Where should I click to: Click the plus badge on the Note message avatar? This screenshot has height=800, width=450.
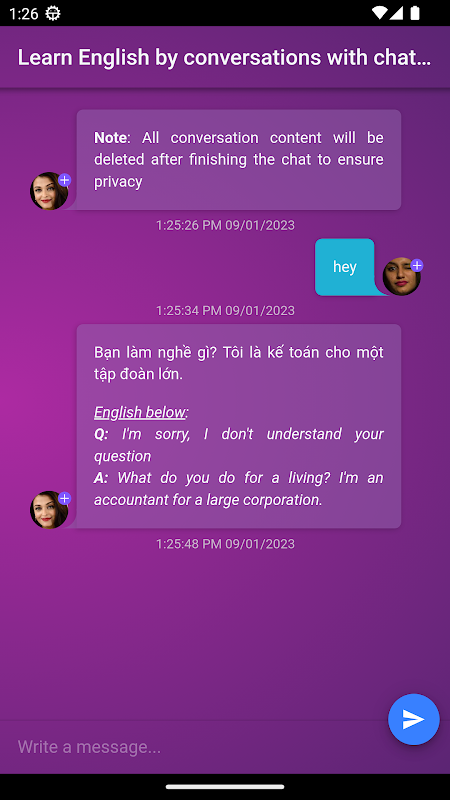pos(64,180)
